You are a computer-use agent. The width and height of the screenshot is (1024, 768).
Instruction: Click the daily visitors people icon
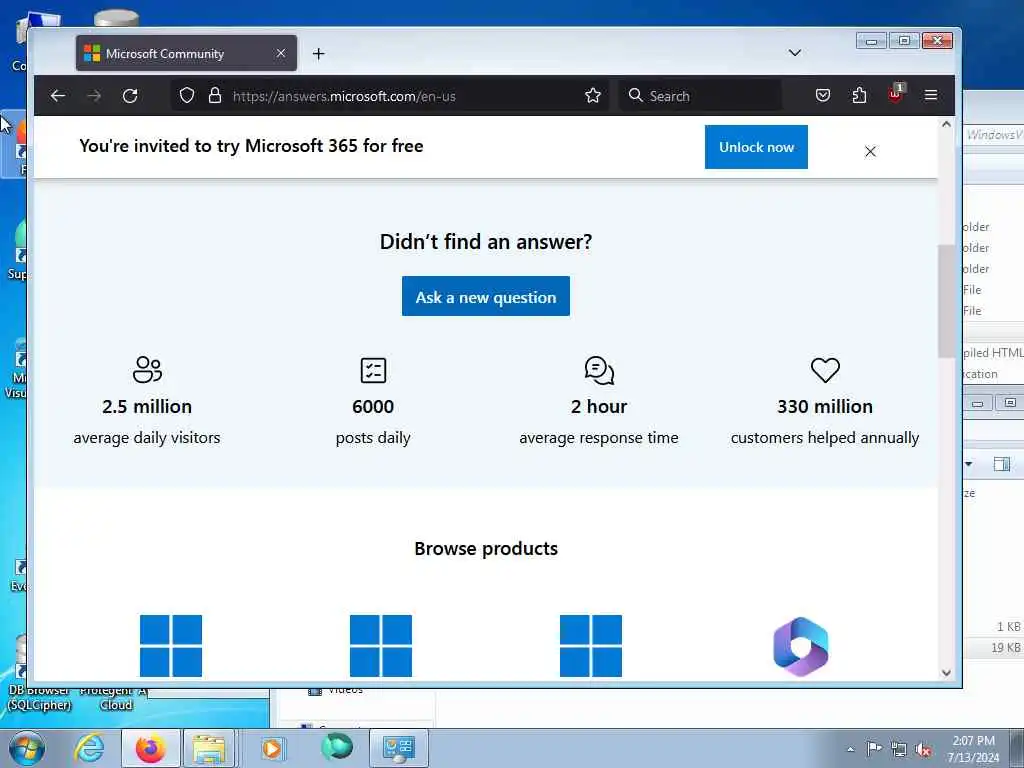[x=147, y=370]
